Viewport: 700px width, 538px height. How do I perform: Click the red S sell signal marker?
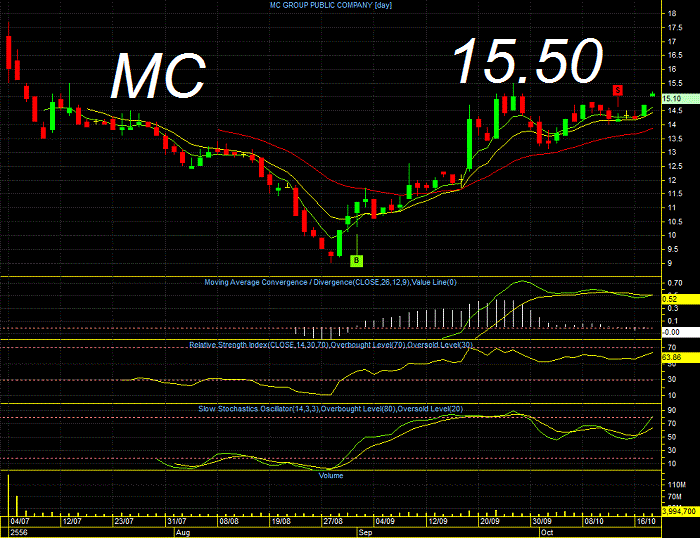tap(618, 91)
